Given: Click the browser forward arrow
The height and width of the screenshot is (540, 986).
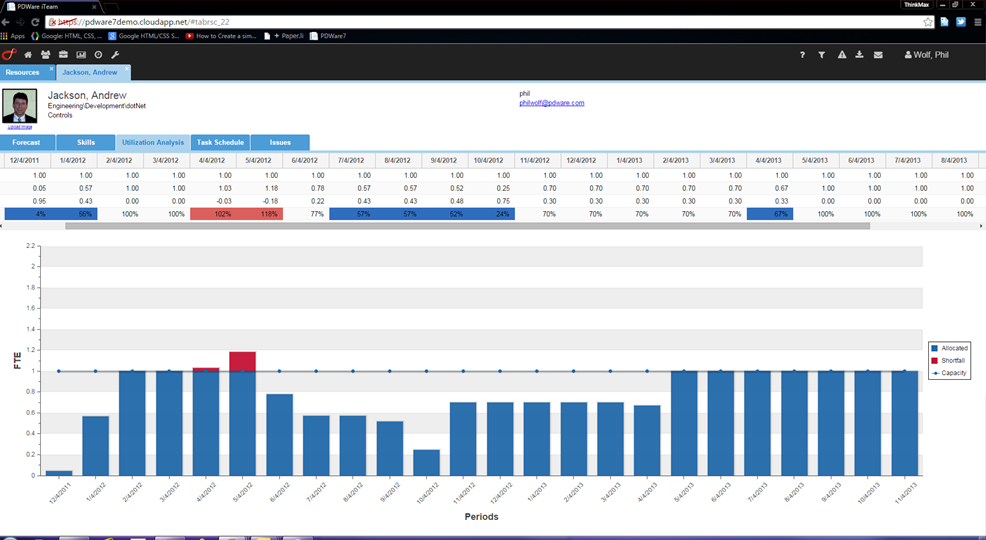Looking at the screenshot, I should (x=20, y=22).
